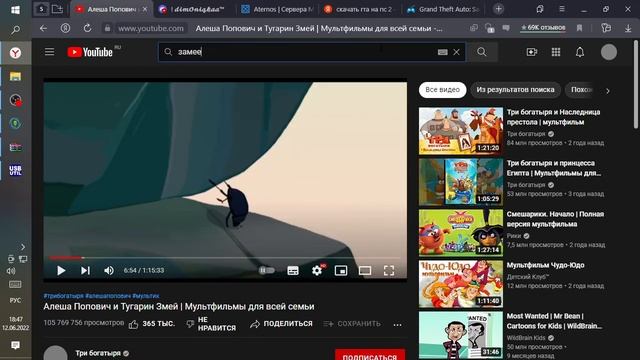
Task: Open the 69K отзывов reviews badge
Action: coord(543,28)
